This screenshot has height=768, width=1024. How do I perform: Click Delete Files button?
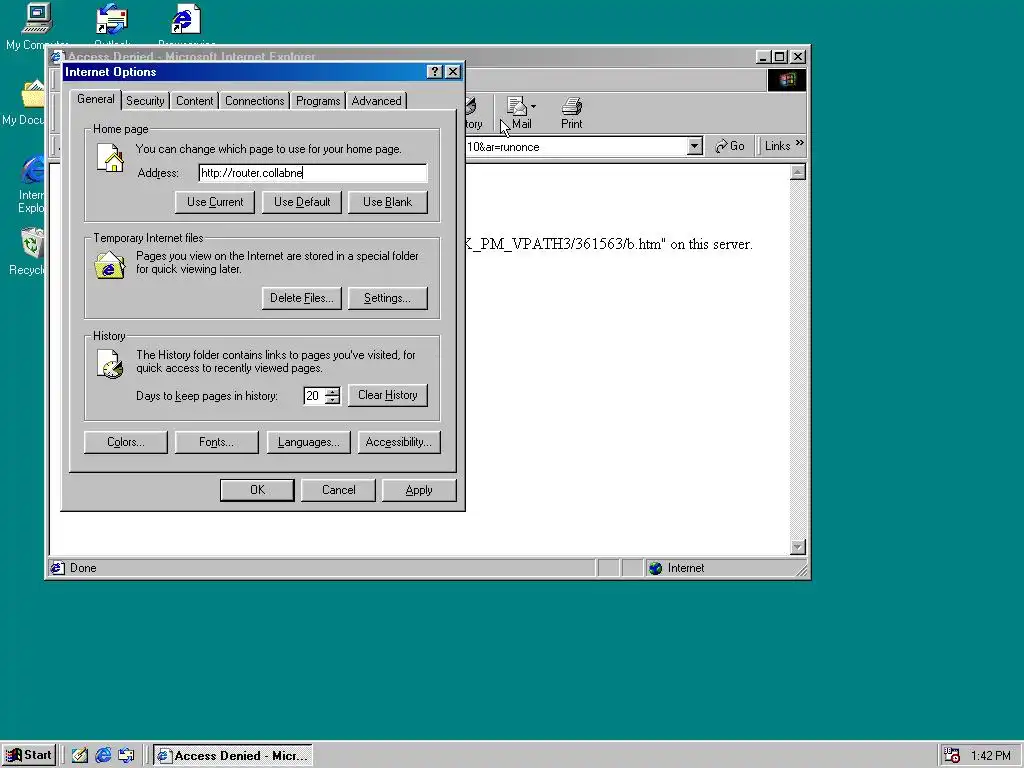click(x=302, y=298)
